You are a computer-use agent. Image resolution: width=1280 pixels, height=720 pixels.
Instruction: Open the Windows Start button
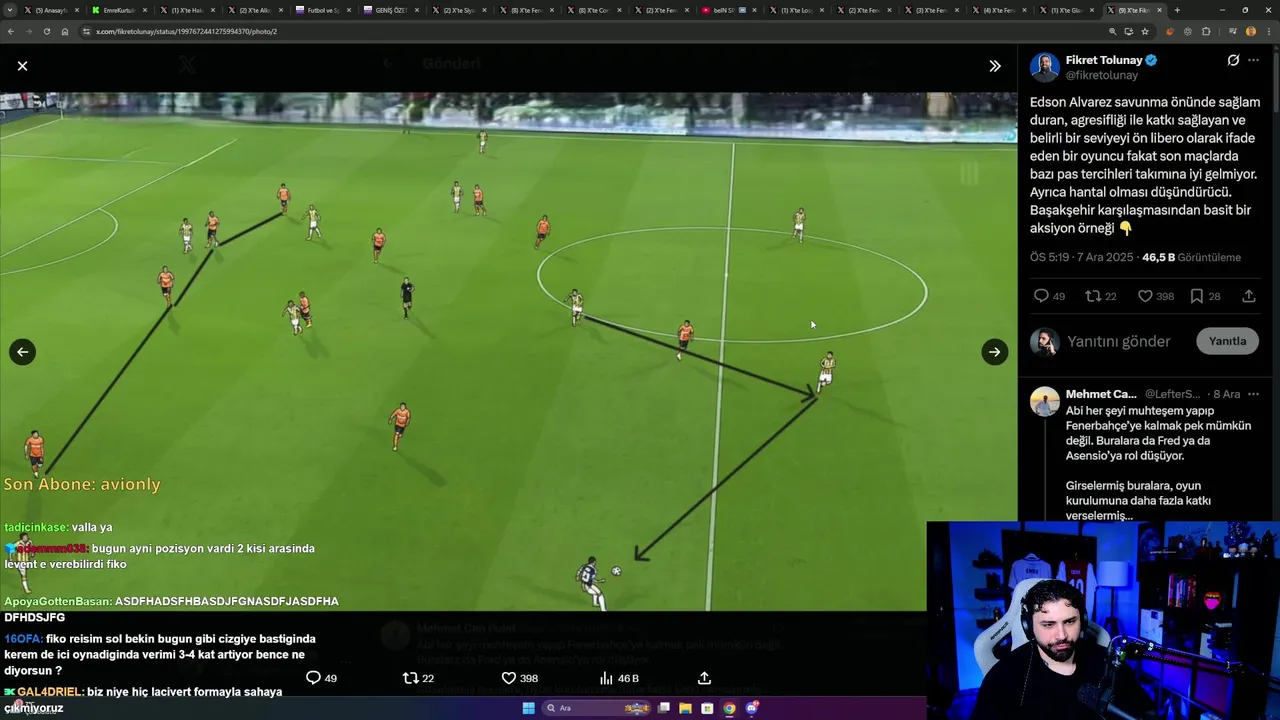point(528,708)
